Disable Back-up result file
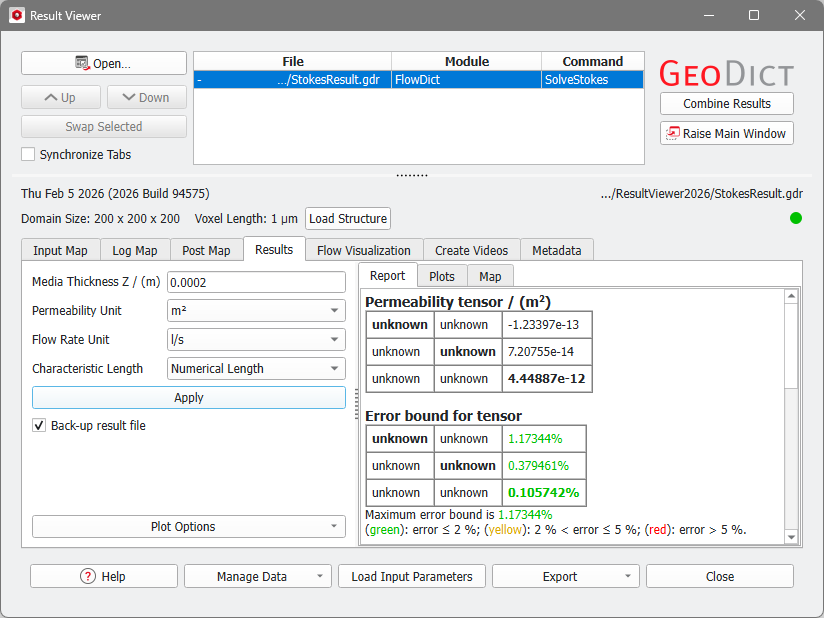824x618 pixels. click(x=39, y=423)
